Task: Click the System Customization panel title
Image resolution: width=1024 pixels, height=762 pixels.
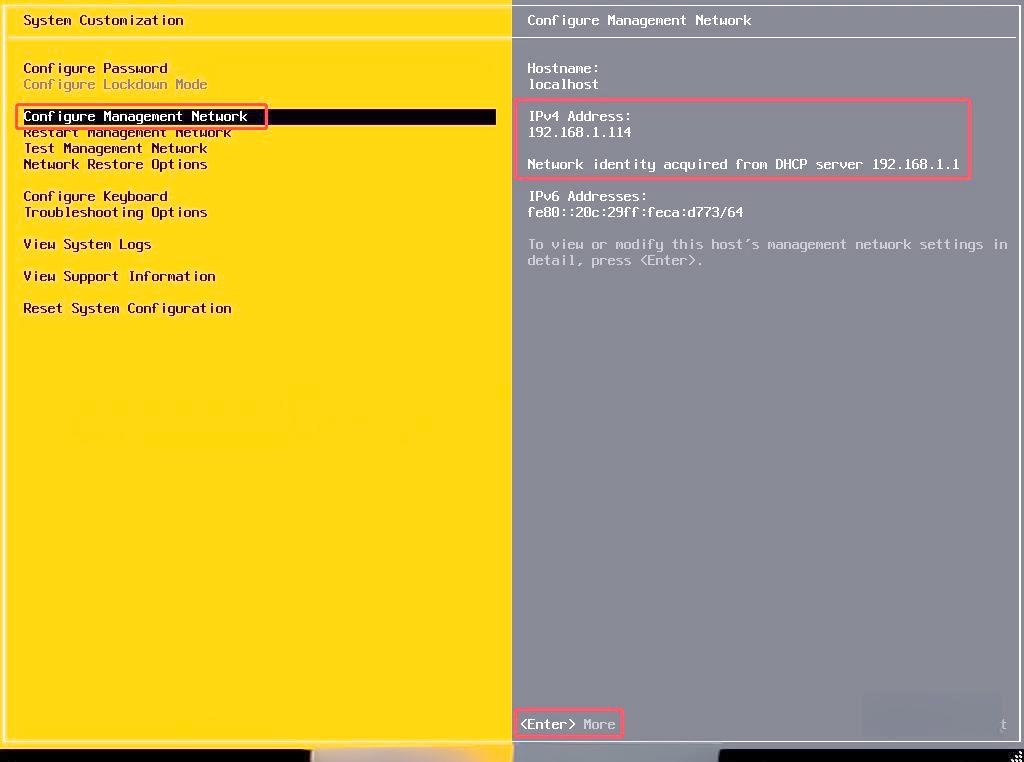Action: (103, 20)
